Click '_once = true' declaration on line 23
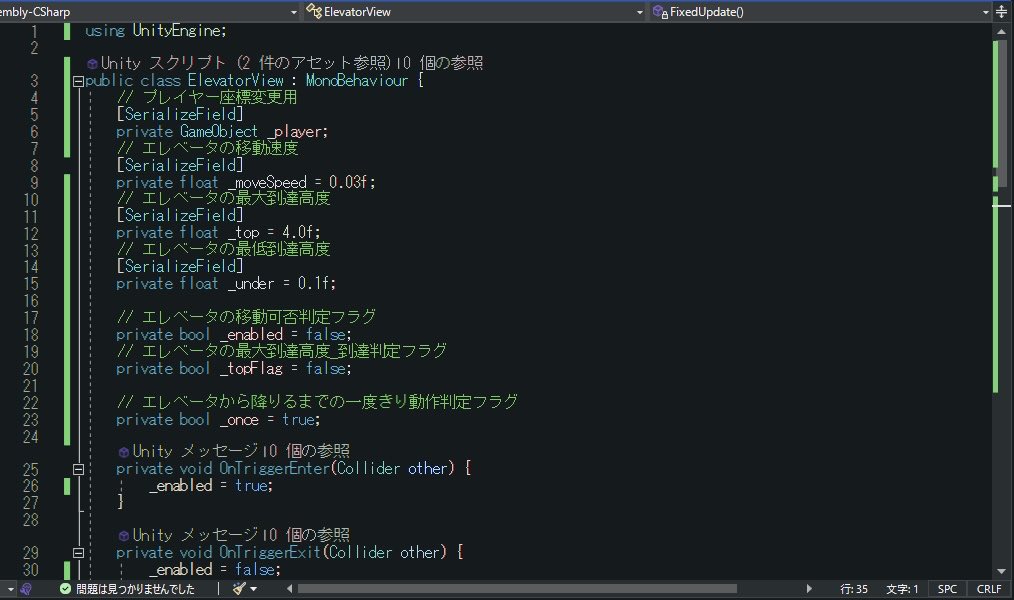The width and height of the screenshot is (1014, 600). [268, 420]
